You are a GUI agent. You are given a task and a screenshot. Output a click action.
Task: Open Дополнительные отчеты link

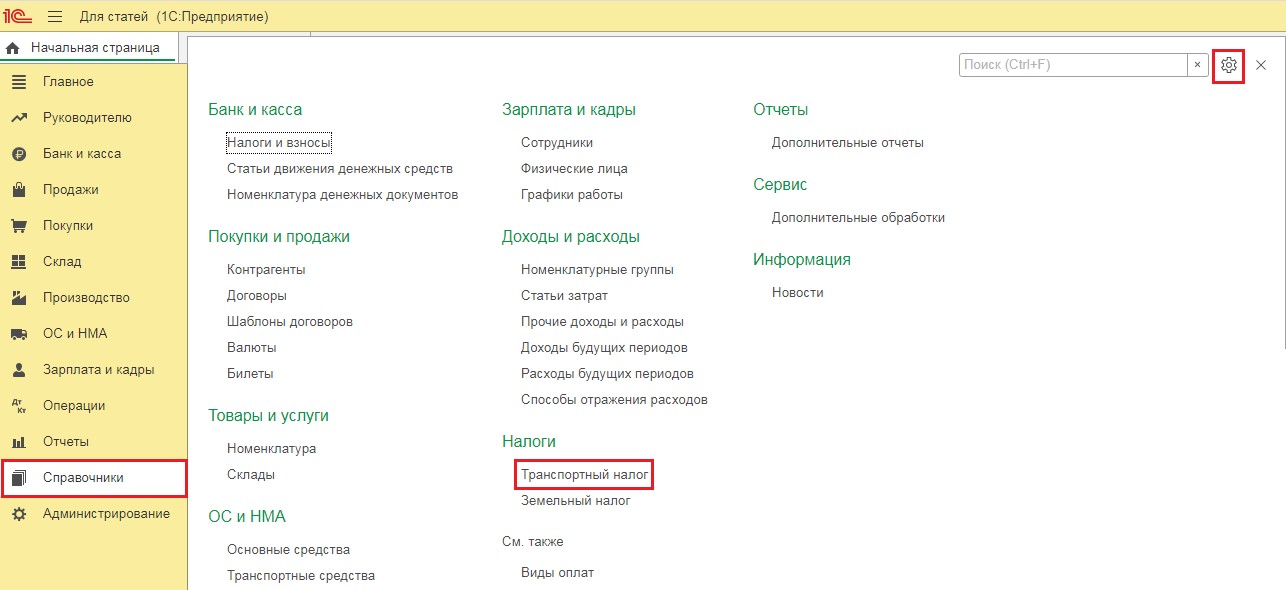point(848,143)
